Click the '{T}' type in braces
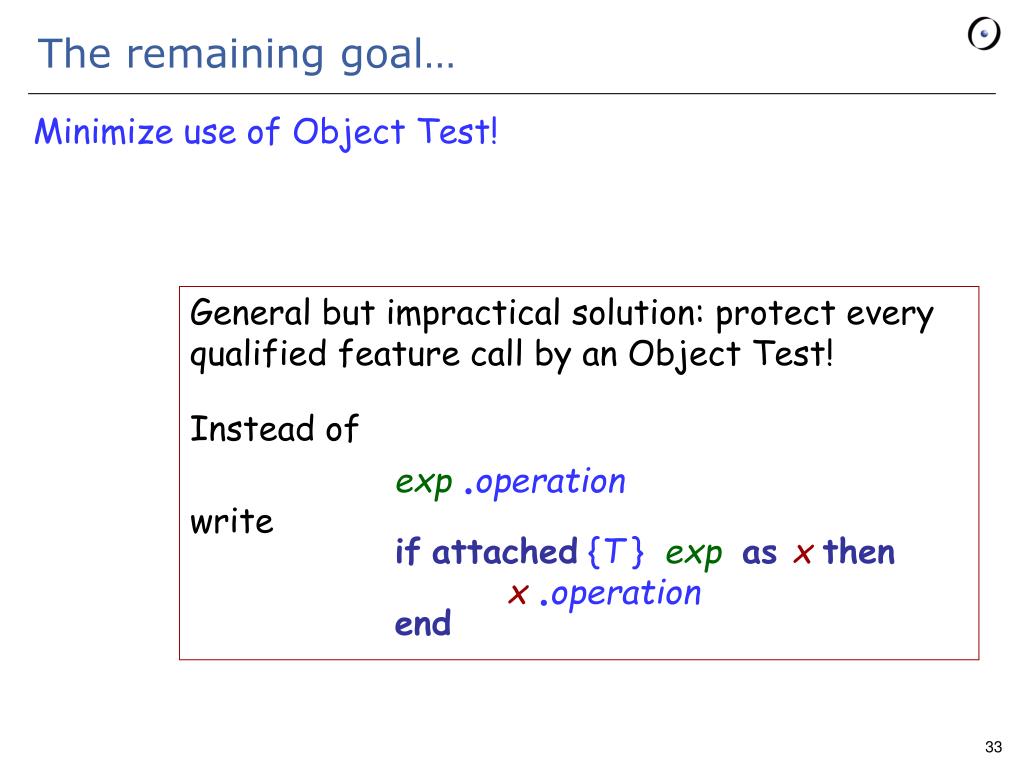The image size is (1024, 768). pos(616,551)
